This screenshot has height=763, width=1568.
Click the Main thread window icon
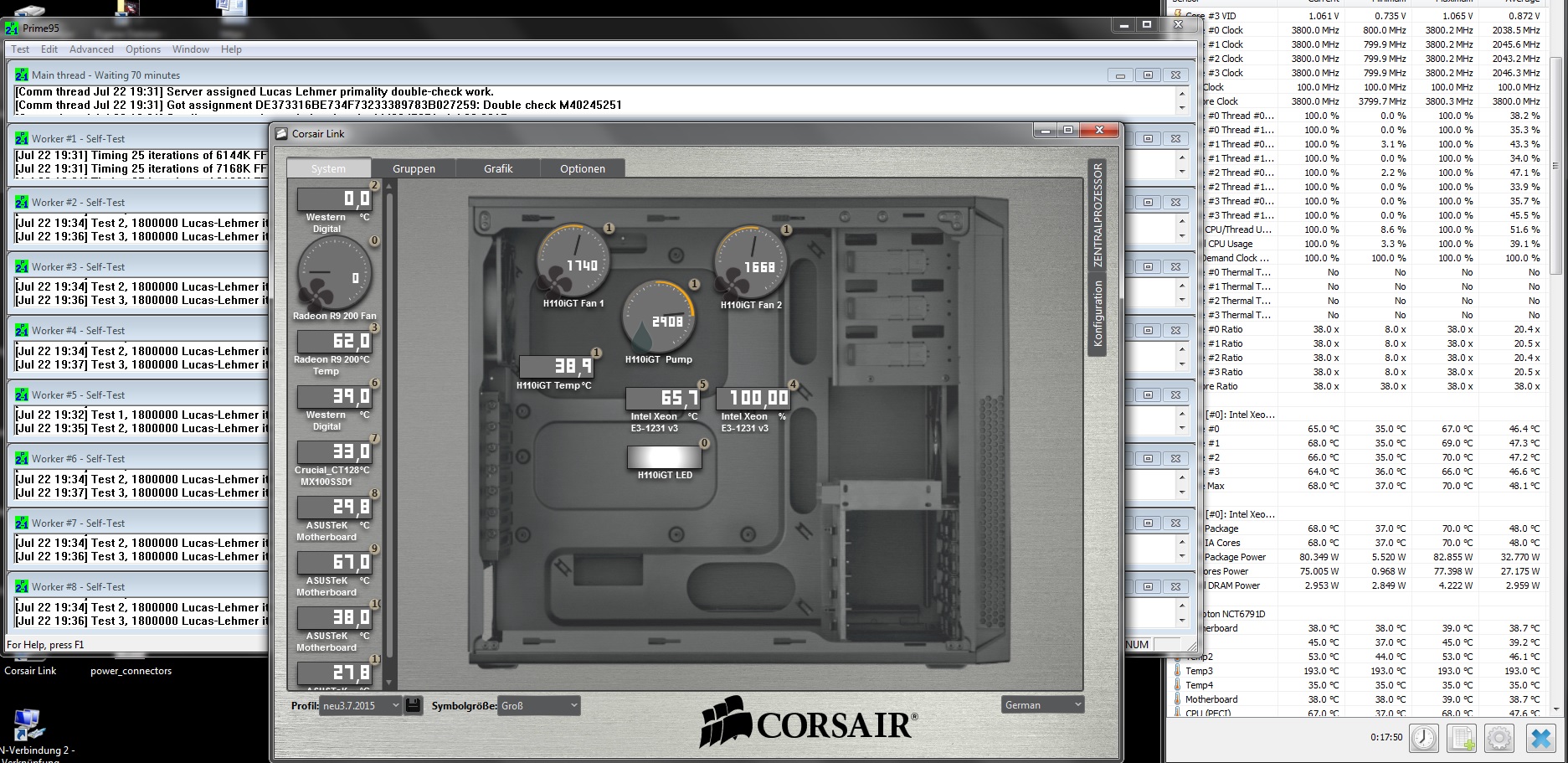[21, 75]
